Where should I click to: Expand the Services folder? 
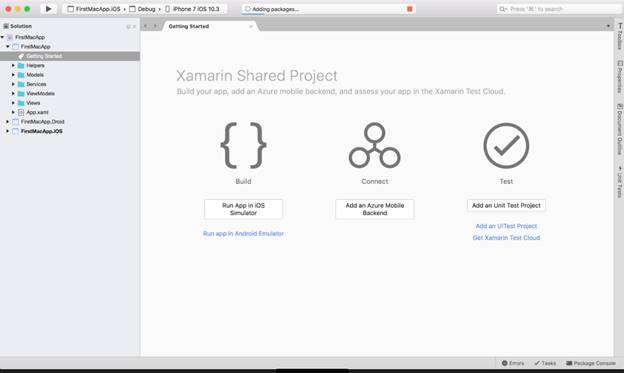tap(13, 84)
